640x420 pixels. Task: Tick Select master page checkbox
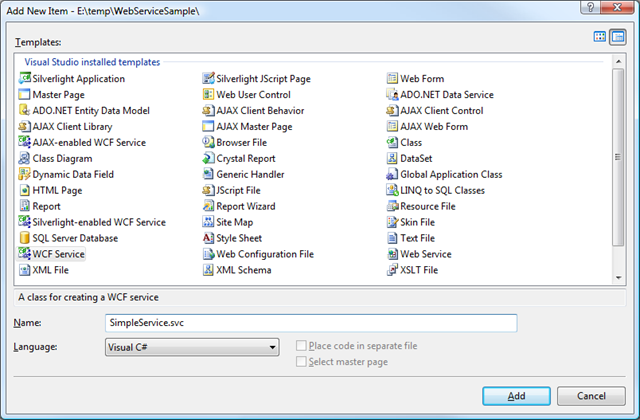[301, 362]
